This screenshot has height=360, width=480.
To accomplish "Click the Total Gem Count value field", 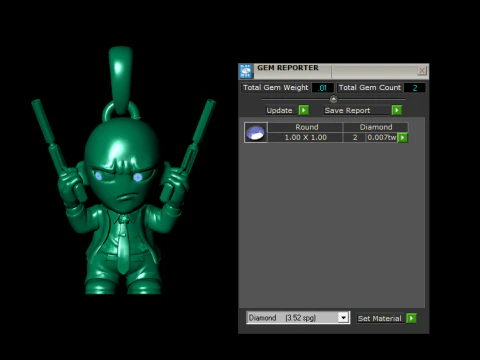I will tap(414, 88).
